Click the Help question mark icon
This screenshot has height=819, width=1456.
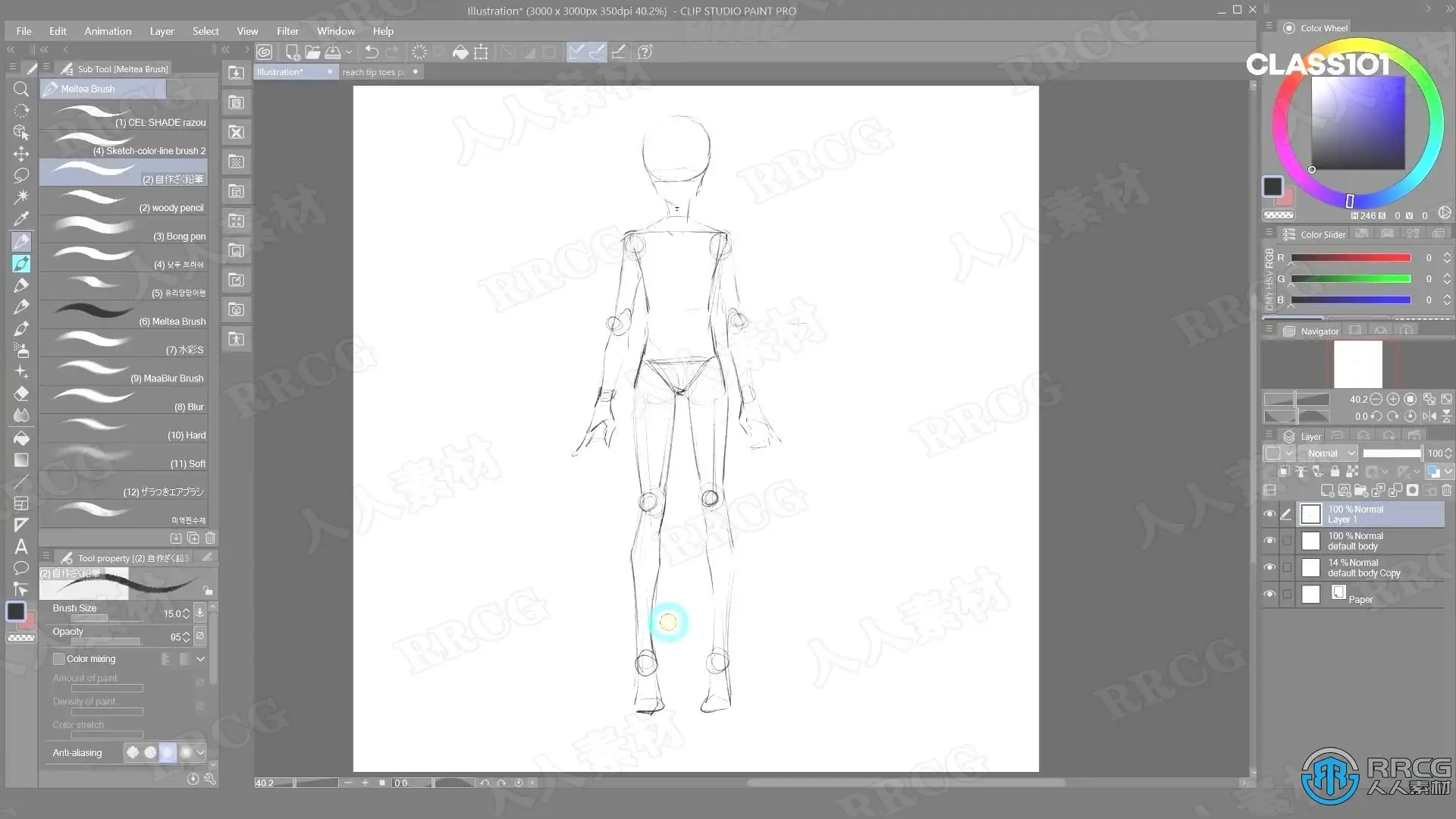[x=645, y=52]
